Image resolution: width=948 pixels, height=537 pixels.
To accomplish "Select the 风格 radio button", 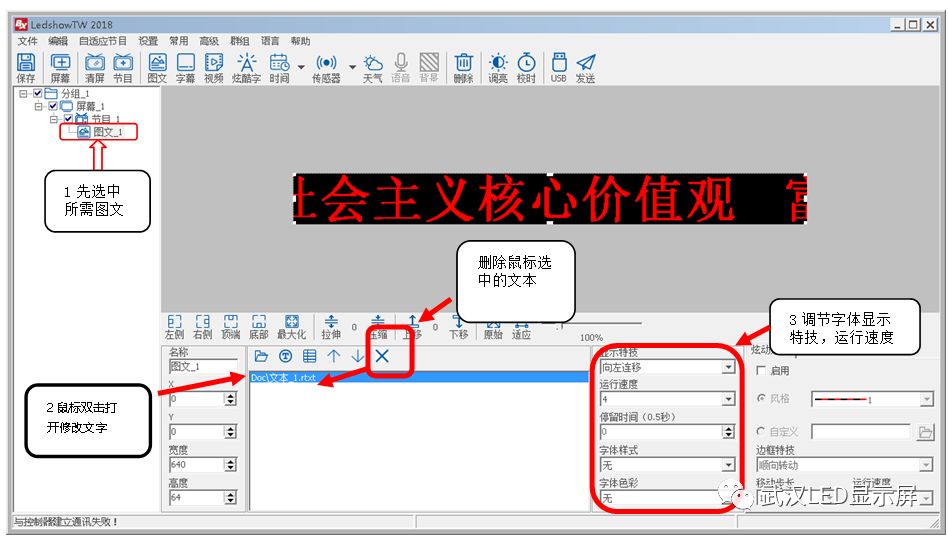I will point(761,399).
